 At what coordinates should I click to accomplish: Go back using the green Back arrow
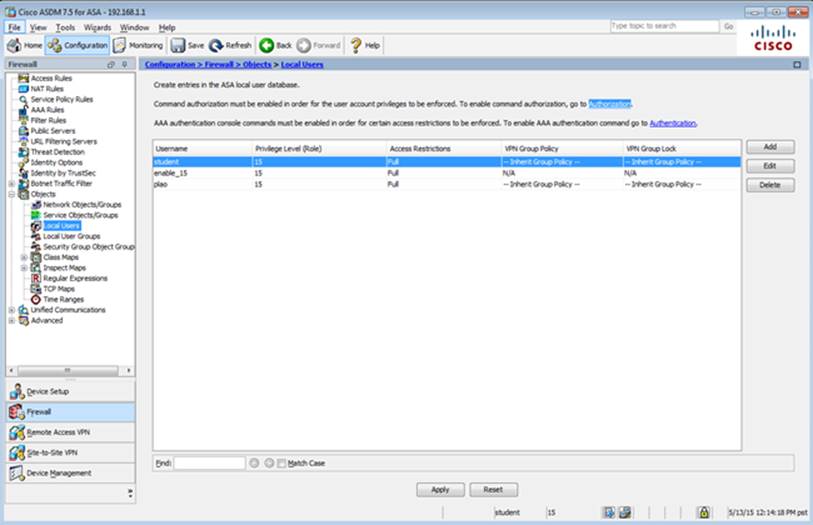[x=275, y=45]
